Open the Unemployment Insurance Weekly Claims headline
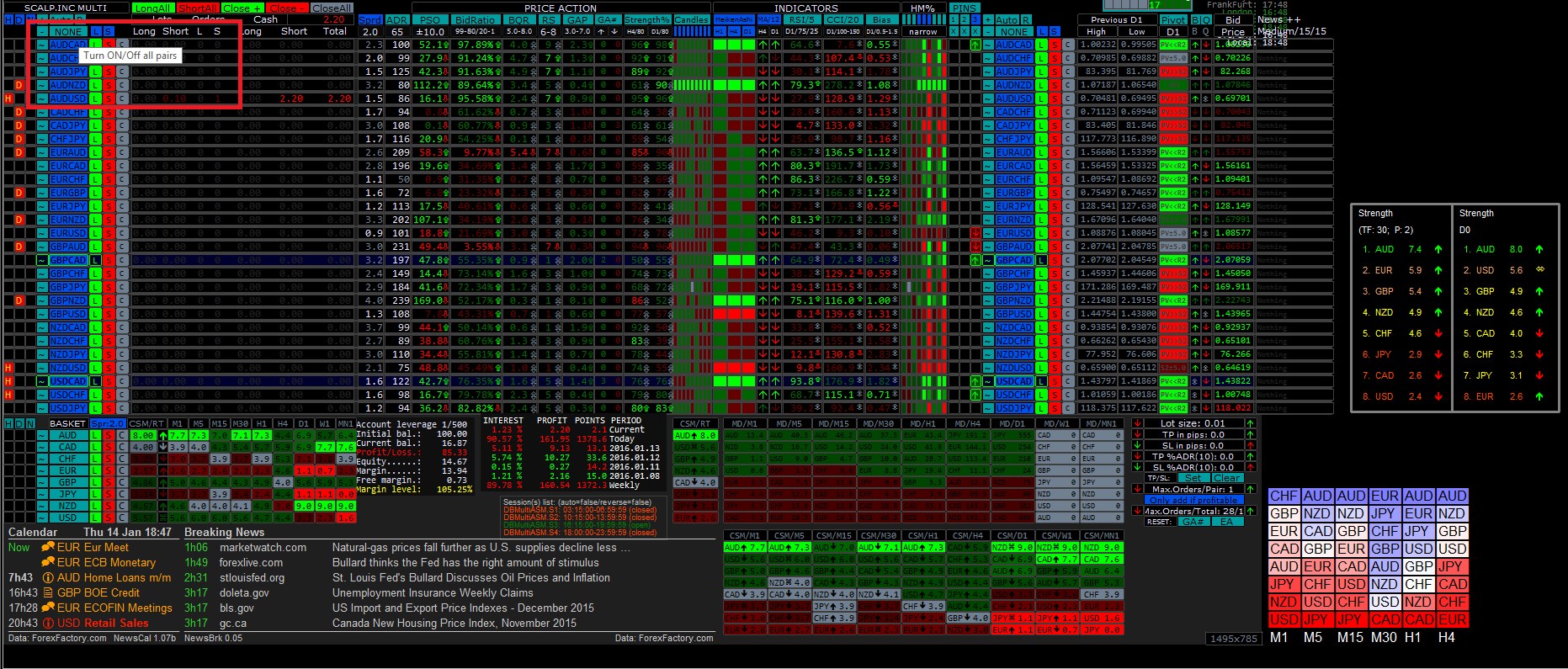 pyautogui.click(x=433, y=592)
